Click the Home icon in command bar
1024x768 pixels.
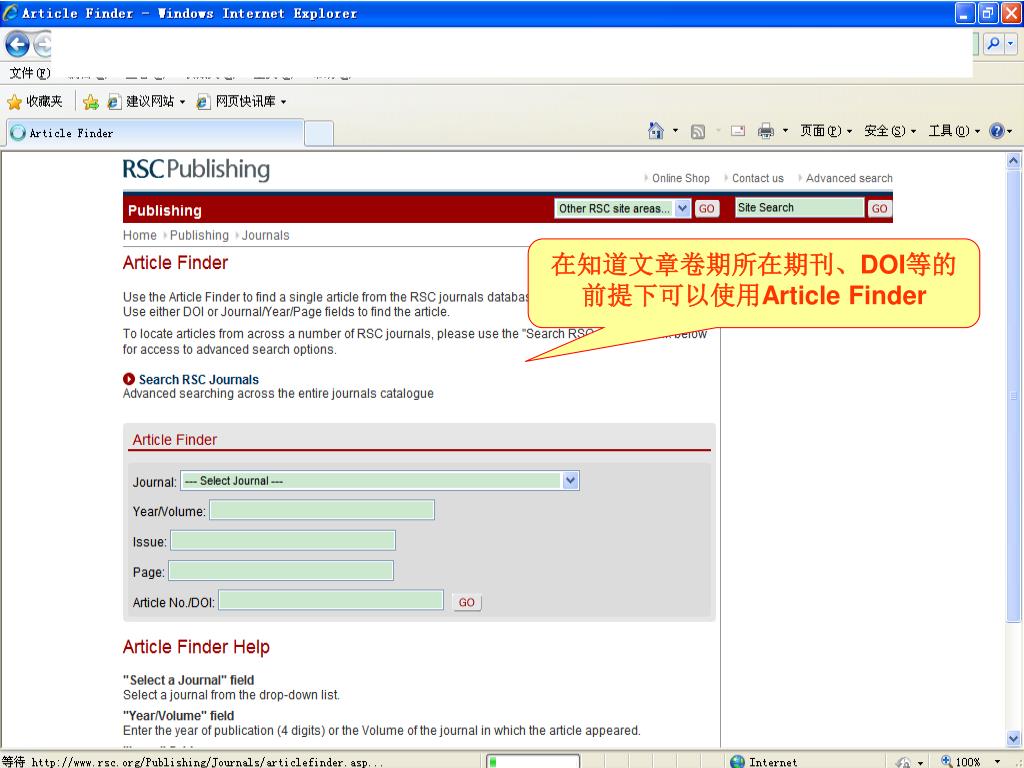[656, 131]
